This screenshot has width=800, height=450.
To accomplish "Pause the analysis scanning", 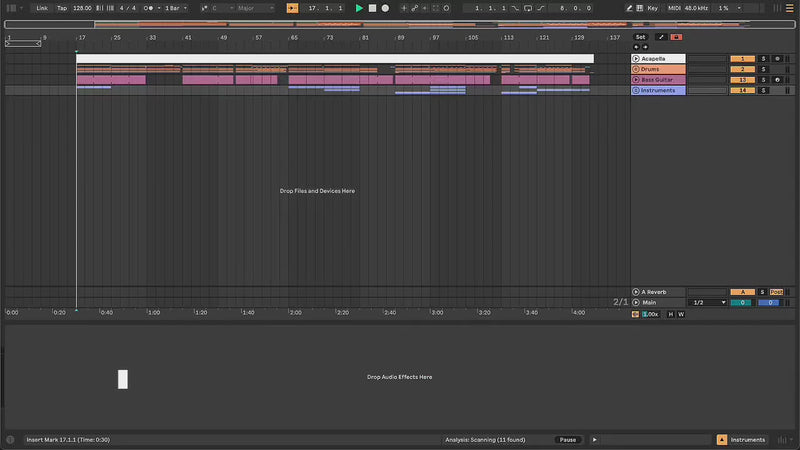I will (567, 439).
